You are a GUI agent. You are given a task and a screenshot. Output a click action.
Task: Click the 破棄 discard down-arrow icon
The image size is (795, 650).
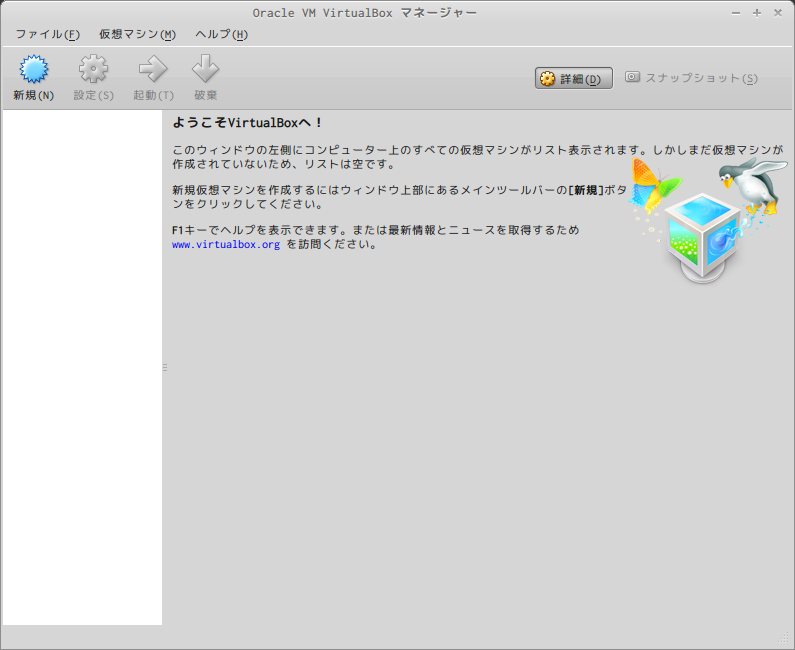tap(205, 69)
